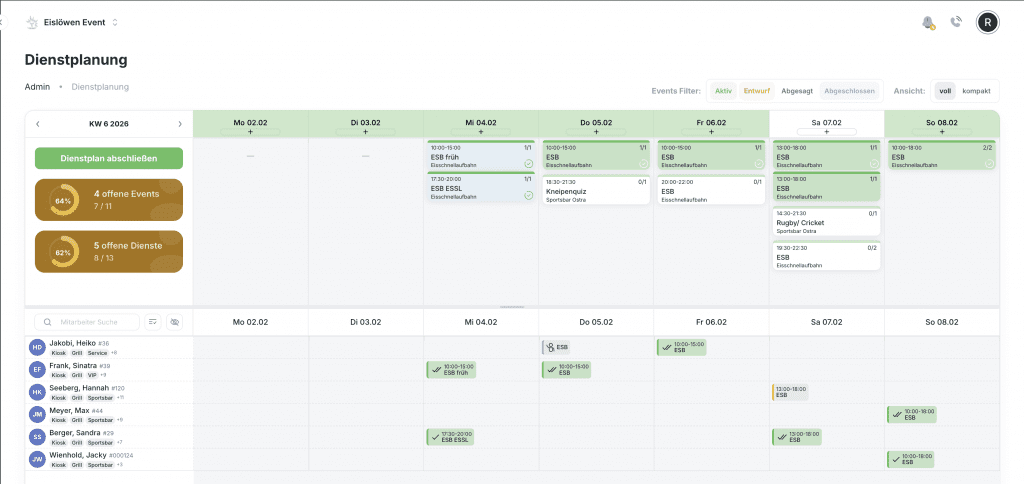
Task: Go to next calendar week arrow
Action: coord(180,124)
